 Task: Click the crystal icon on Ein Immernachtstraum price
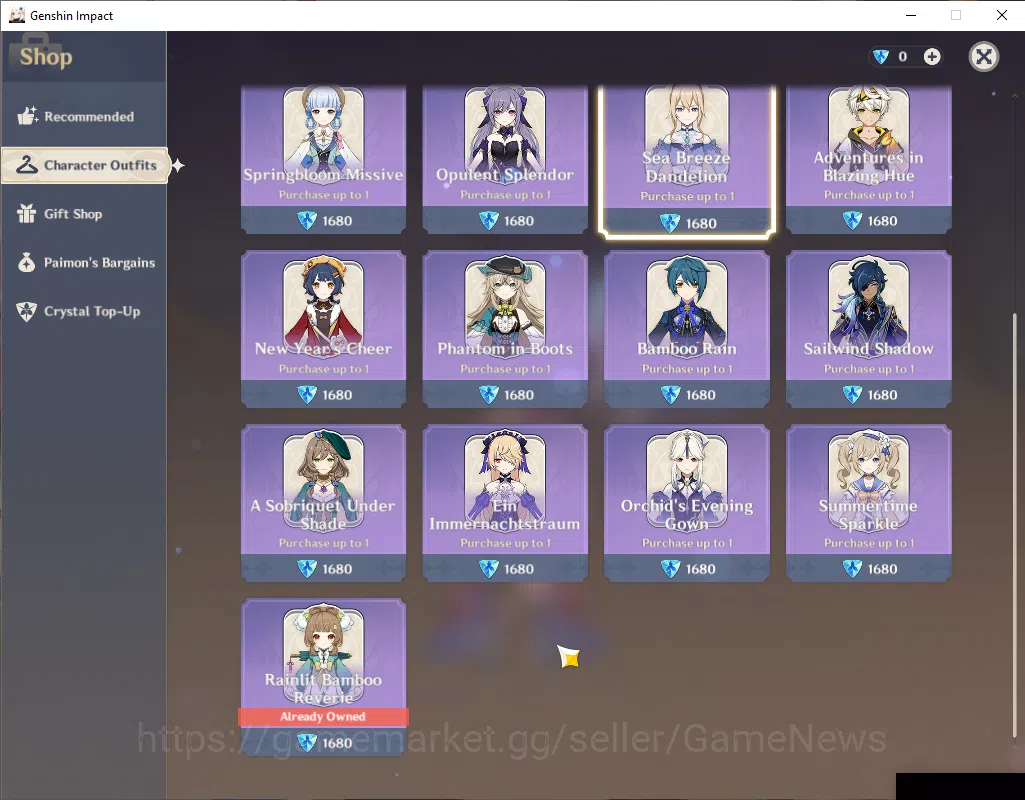[489, 569]
